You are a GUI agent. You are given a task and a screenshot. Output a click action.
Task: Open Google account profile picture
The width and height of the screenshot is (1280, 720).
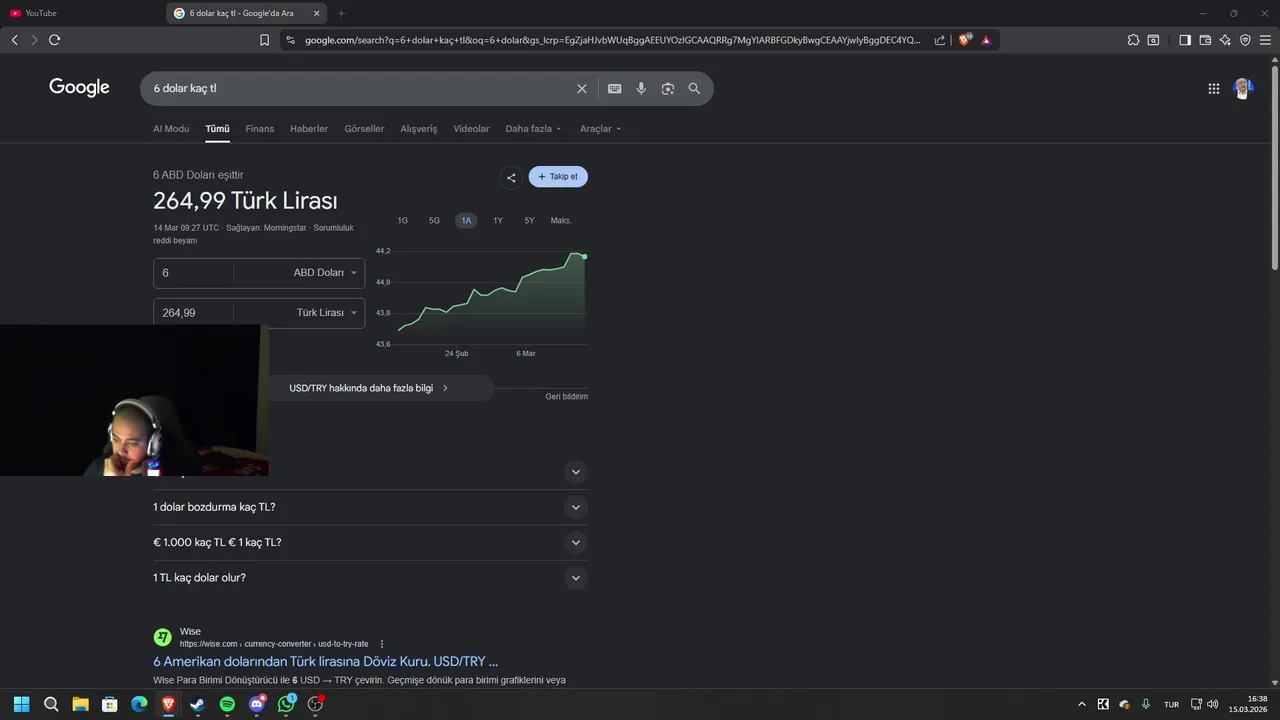point(1243,89)
